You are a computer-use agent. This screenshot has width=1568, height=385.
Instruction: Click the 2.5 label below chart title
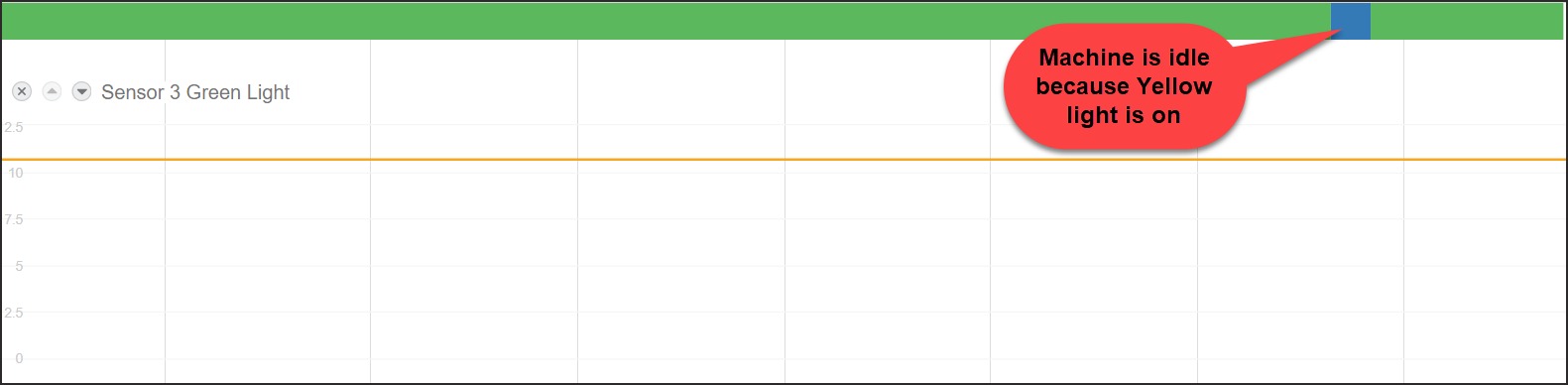coord(14,127)
